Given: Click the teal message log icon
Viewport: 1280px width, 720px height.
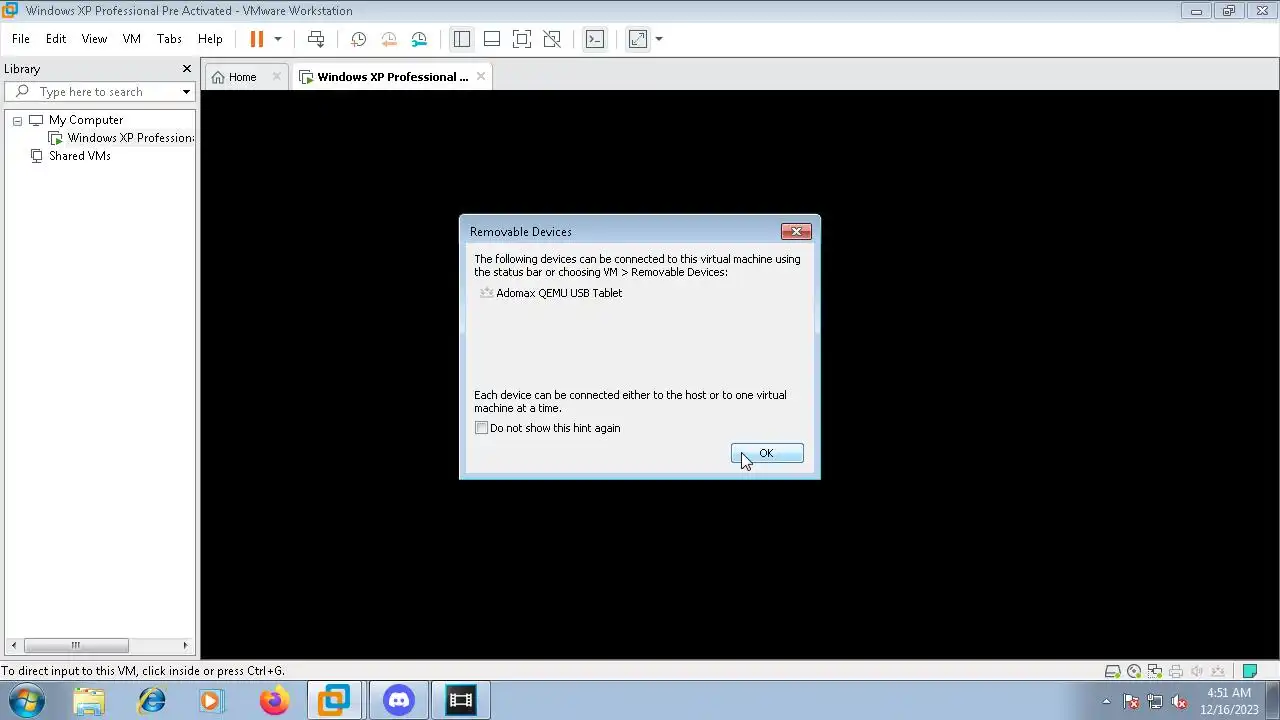Looking at the screenshot, I should (1249, 671).
